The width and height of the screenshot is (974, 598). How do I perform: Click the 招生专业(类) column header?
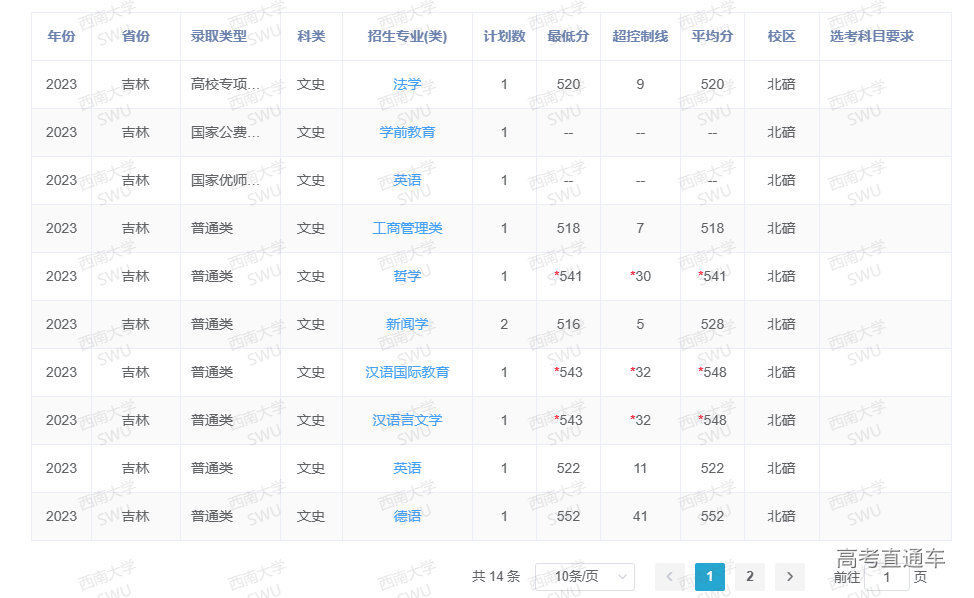(x=407, y=36)
